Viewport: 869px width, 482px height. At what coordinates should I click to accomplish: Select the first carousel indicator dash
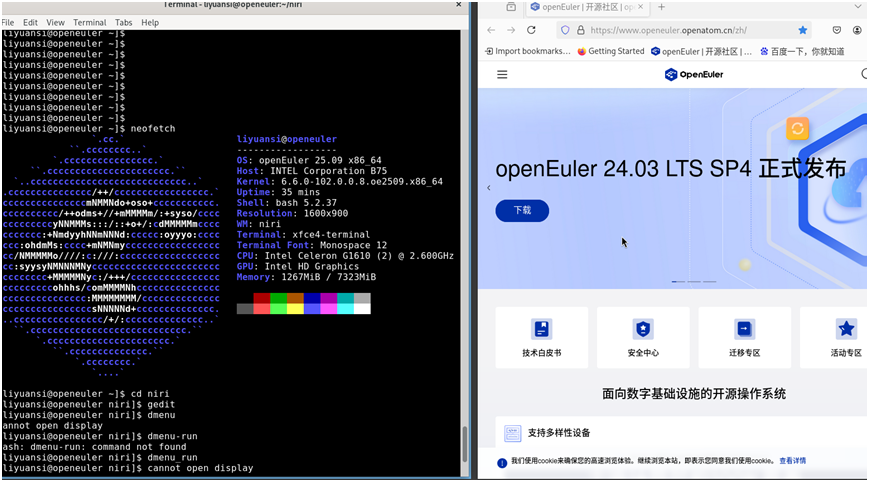678,282
